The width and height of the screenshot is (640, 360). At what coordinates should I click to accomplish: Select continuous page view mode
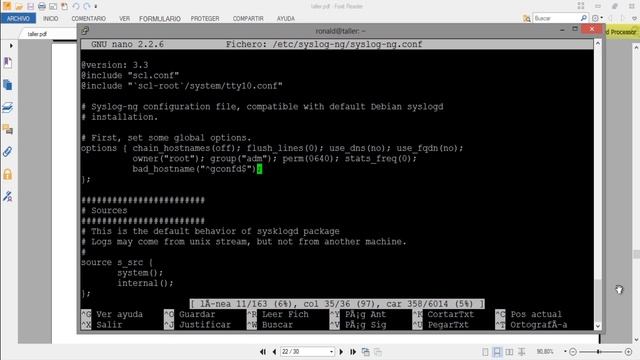tap(497, 351)
